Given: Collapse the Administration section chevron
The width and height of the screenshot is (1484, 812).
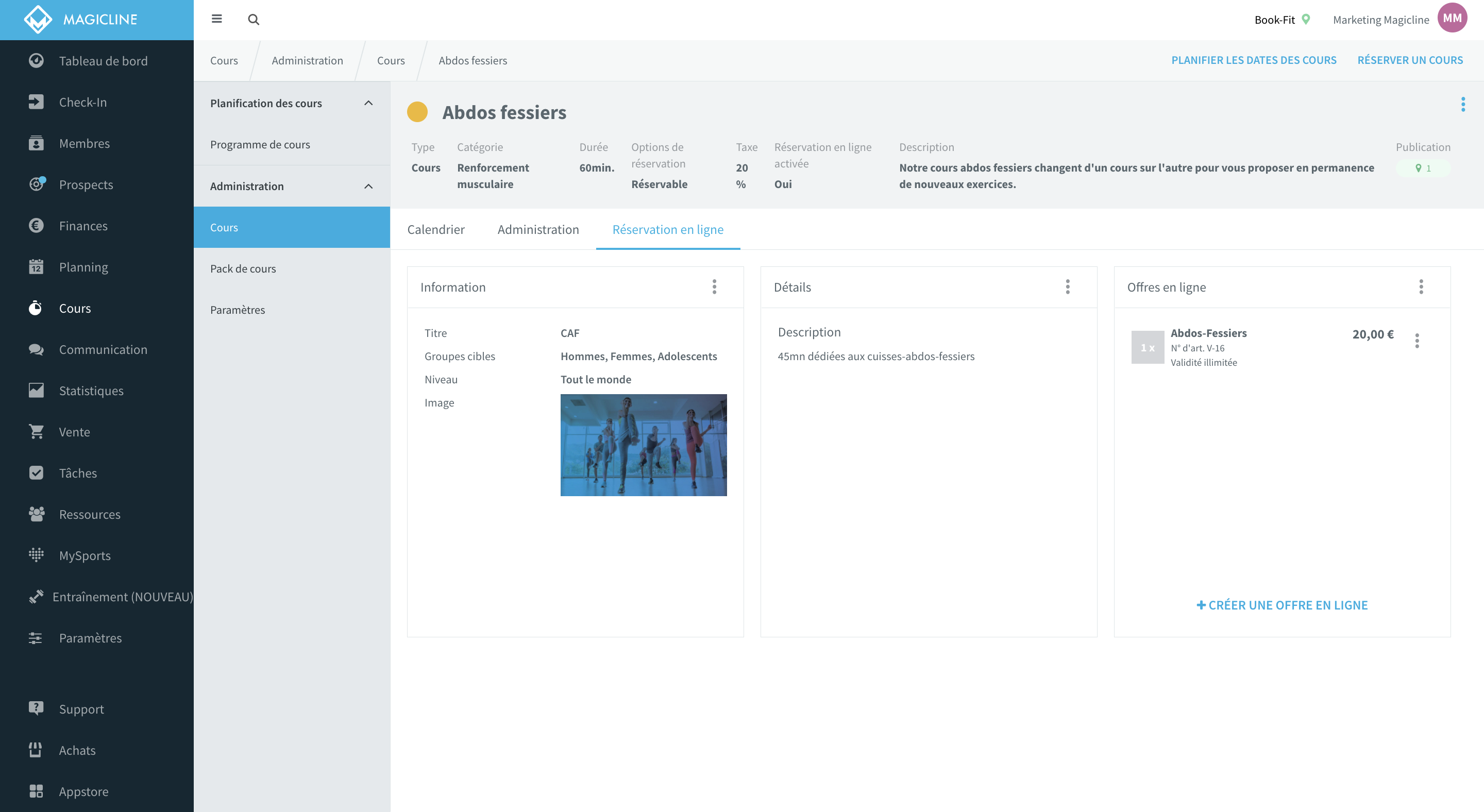Looking at the screenshot, I should point(369,186).
